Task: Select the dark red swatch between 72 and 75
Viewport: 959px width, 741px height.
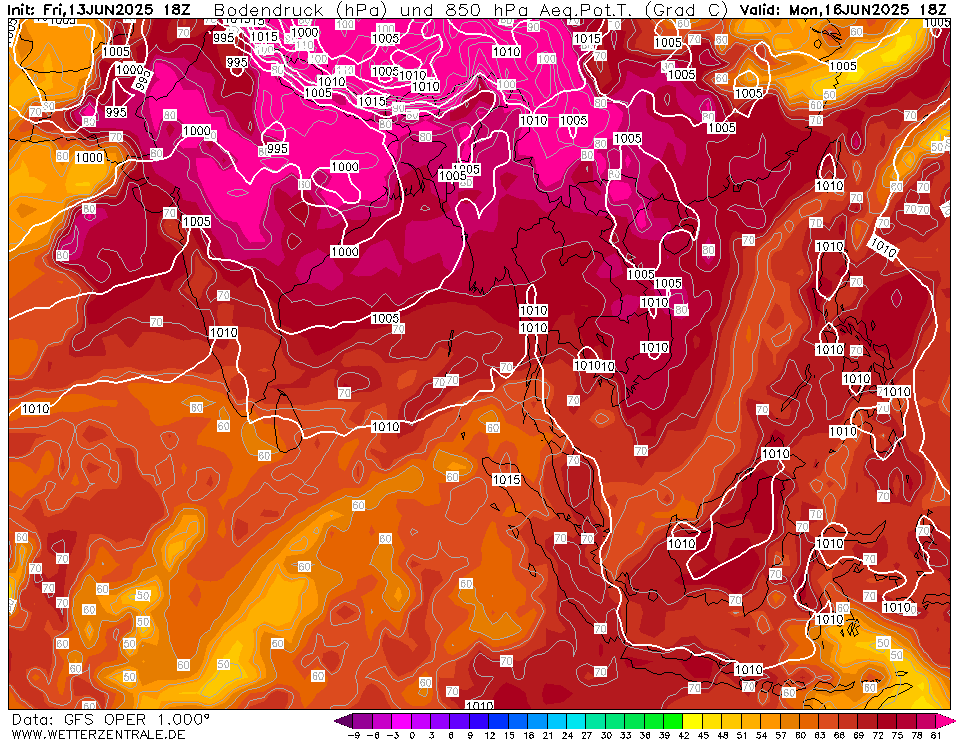Action: click(889, 720)
